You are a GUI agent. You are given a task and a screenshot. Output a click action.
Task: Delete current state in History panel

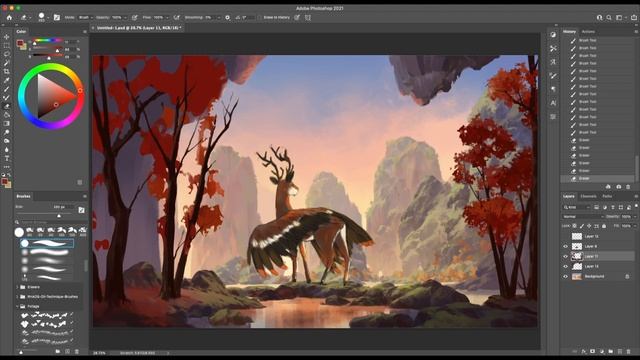coord(628,187)
